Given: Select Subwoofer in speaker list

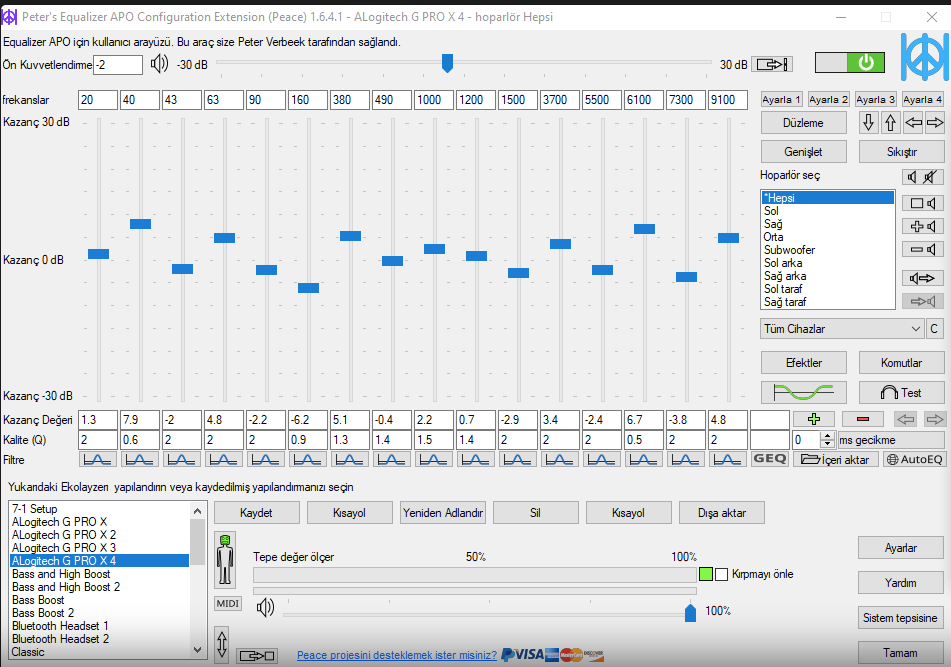Looking at the screenshot, I should coord(828,250).
